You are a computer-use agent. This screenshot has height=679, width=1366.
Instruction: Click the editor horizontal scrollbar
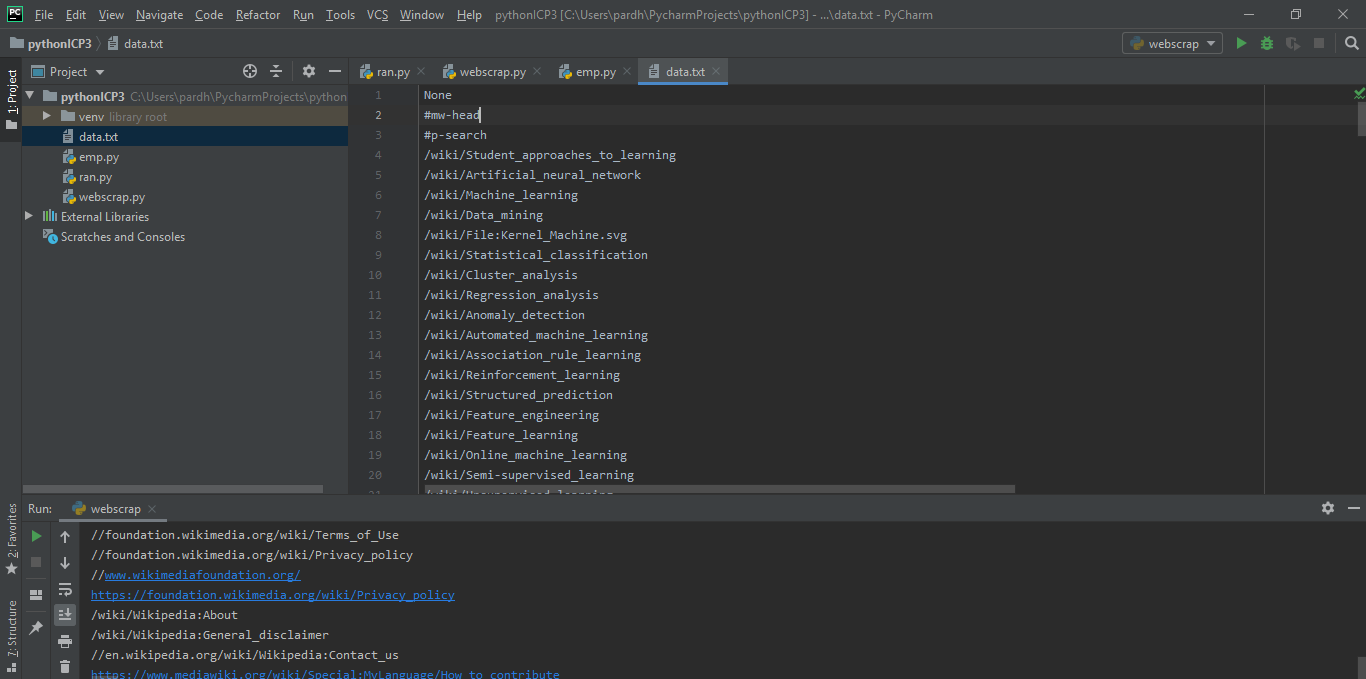pos(720,489)
